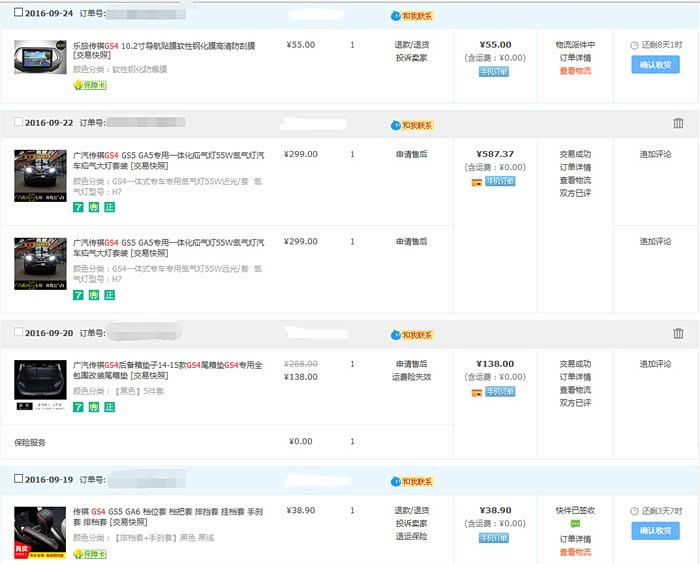The image size is (700, 564).
Task: Toggle checkbox beside the 2016-09-19 order
Action: pos(18,479)
